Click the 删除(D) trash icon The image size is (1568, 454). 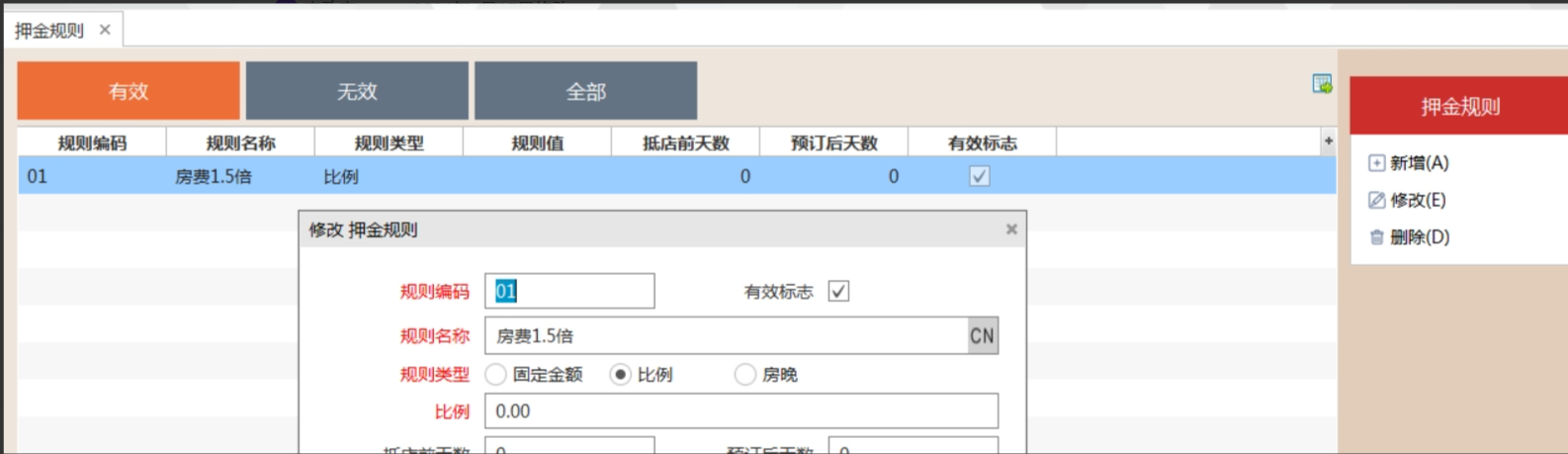(1376, 237)
